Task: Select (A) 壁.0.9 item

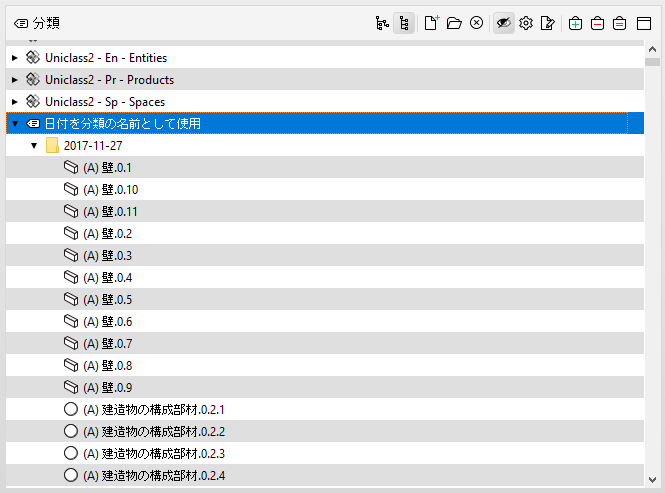Action: pos(325,388)
